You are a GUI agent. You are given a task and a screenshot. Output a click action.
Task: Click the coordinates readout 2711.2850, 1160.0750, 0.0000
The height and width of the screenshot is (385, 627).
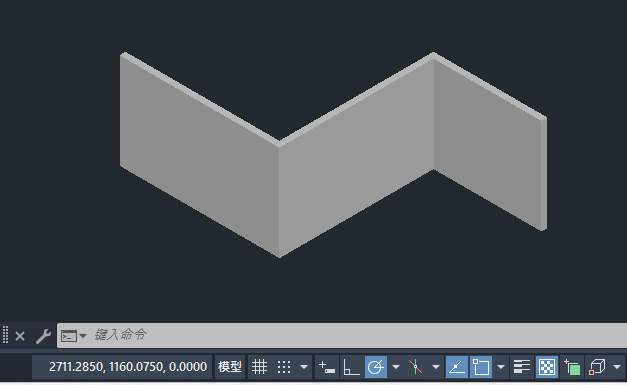128,367
